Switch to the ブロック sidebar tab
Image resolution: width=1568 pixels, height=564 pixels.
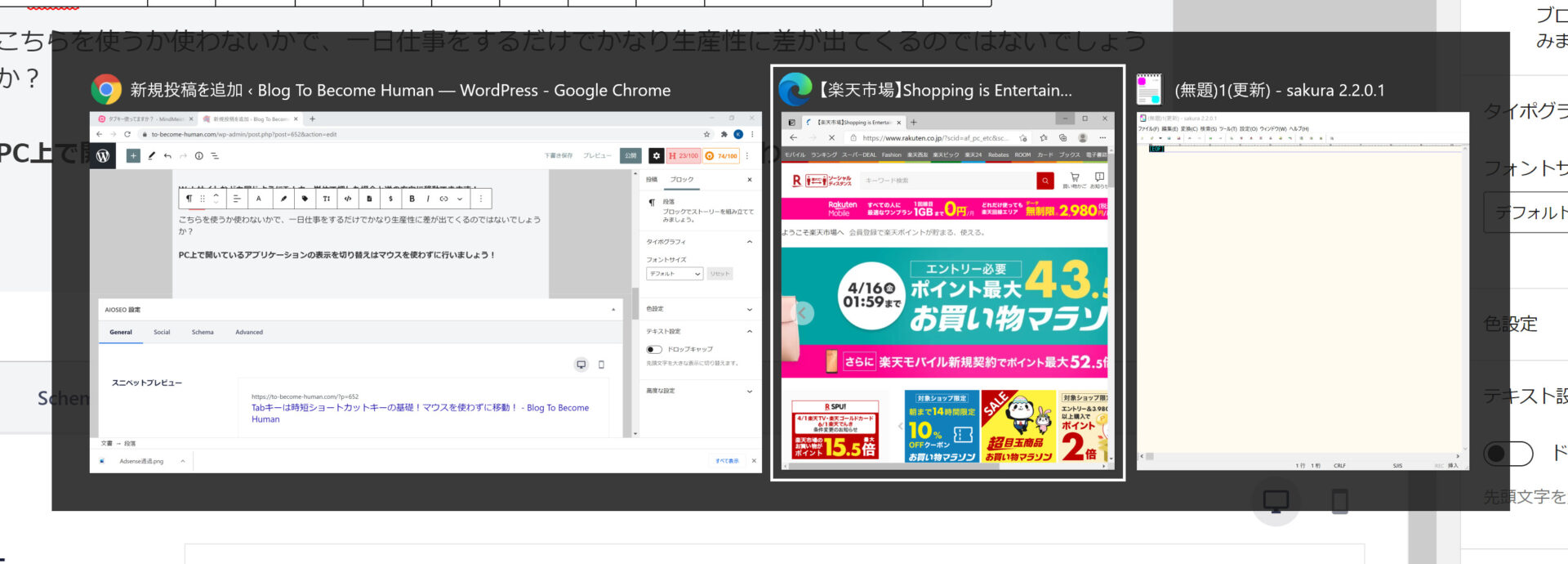pyautogui.click(x=682, y=179)
